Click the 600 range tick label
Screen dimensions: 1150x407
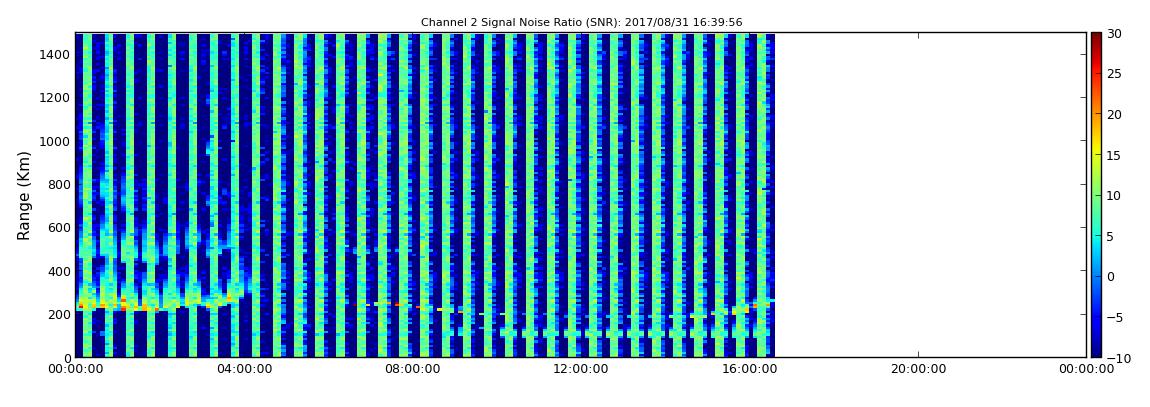click(59, 227)
